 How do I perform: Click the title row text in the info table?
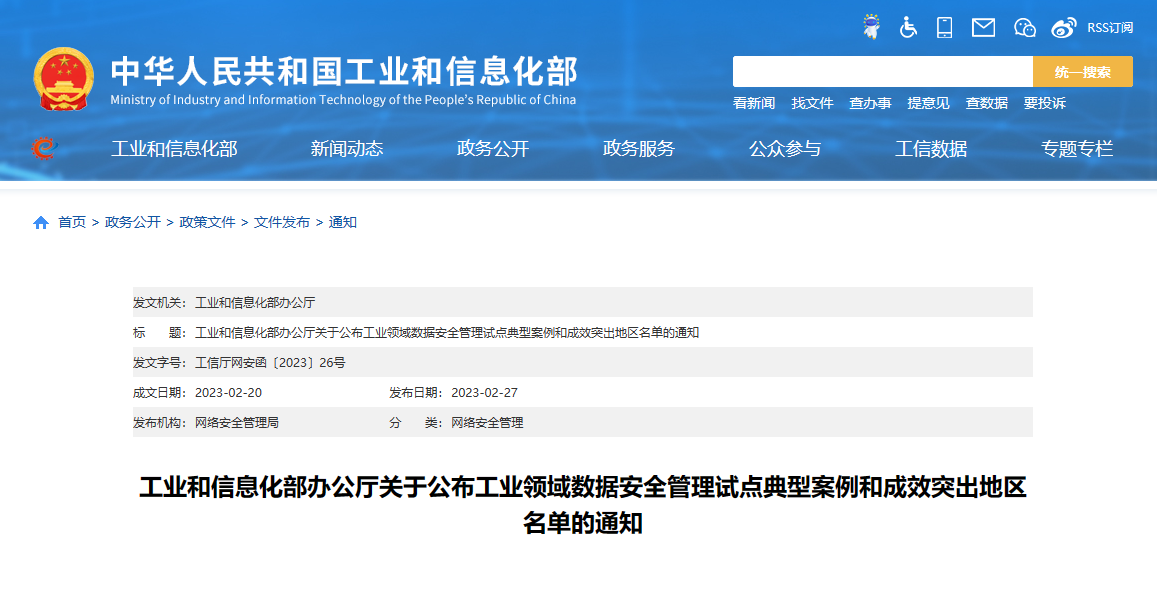[447, 333]
